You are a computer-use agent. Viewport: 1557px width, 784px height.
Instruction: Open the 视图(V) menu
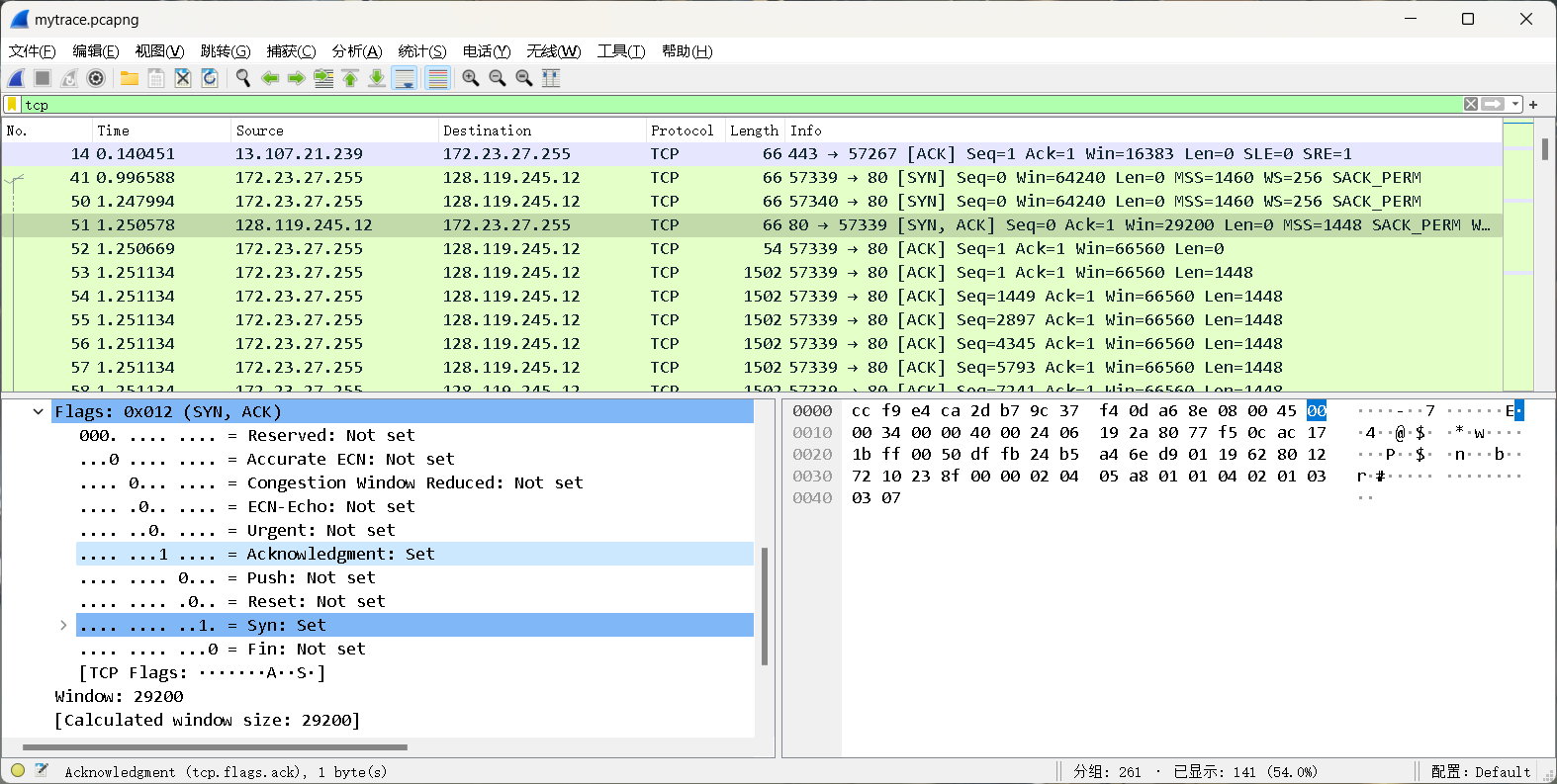[x=159, y=51]
